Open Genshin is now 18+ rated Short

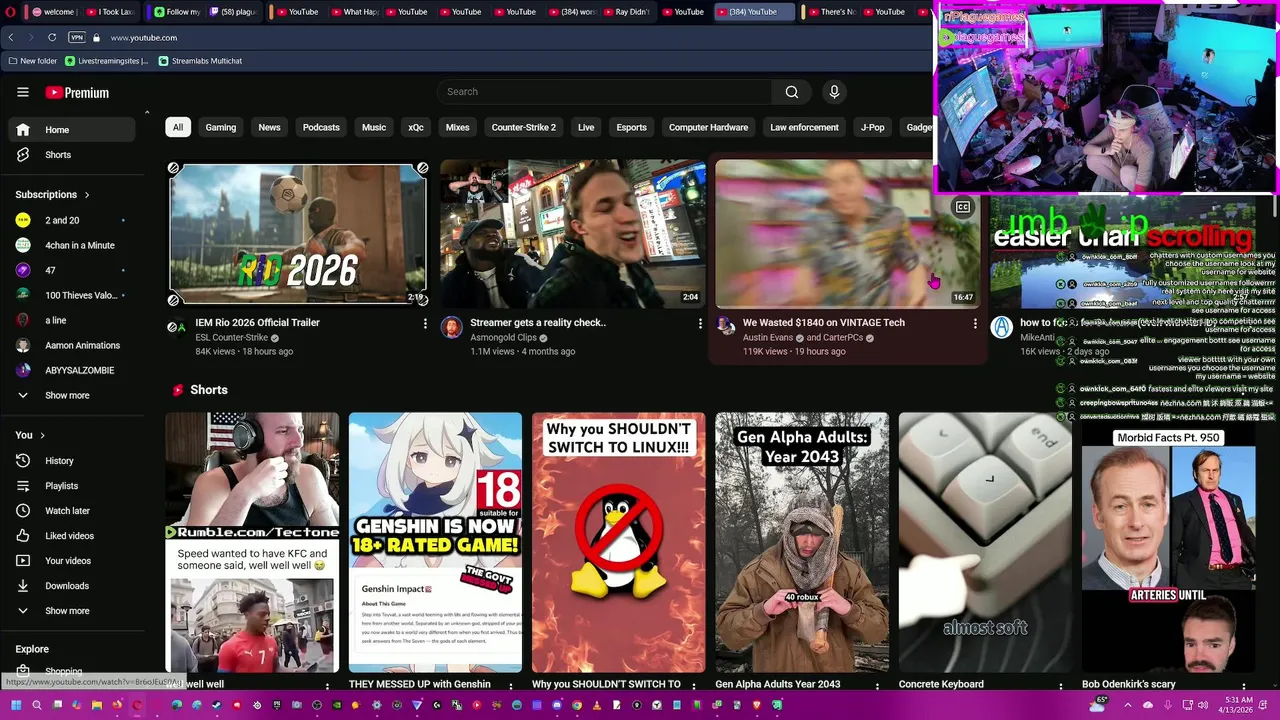coord(435,542)
